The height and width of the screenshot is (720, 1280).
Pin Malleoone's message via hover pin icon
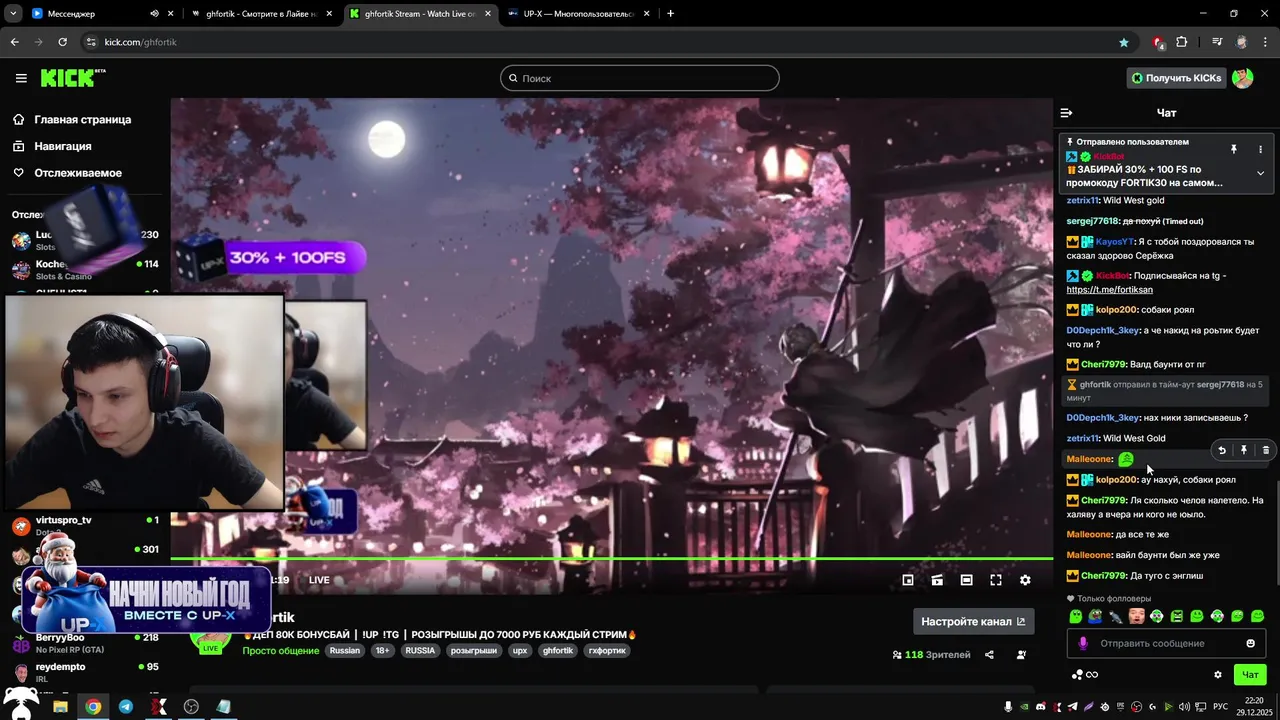coord(1244,450)
